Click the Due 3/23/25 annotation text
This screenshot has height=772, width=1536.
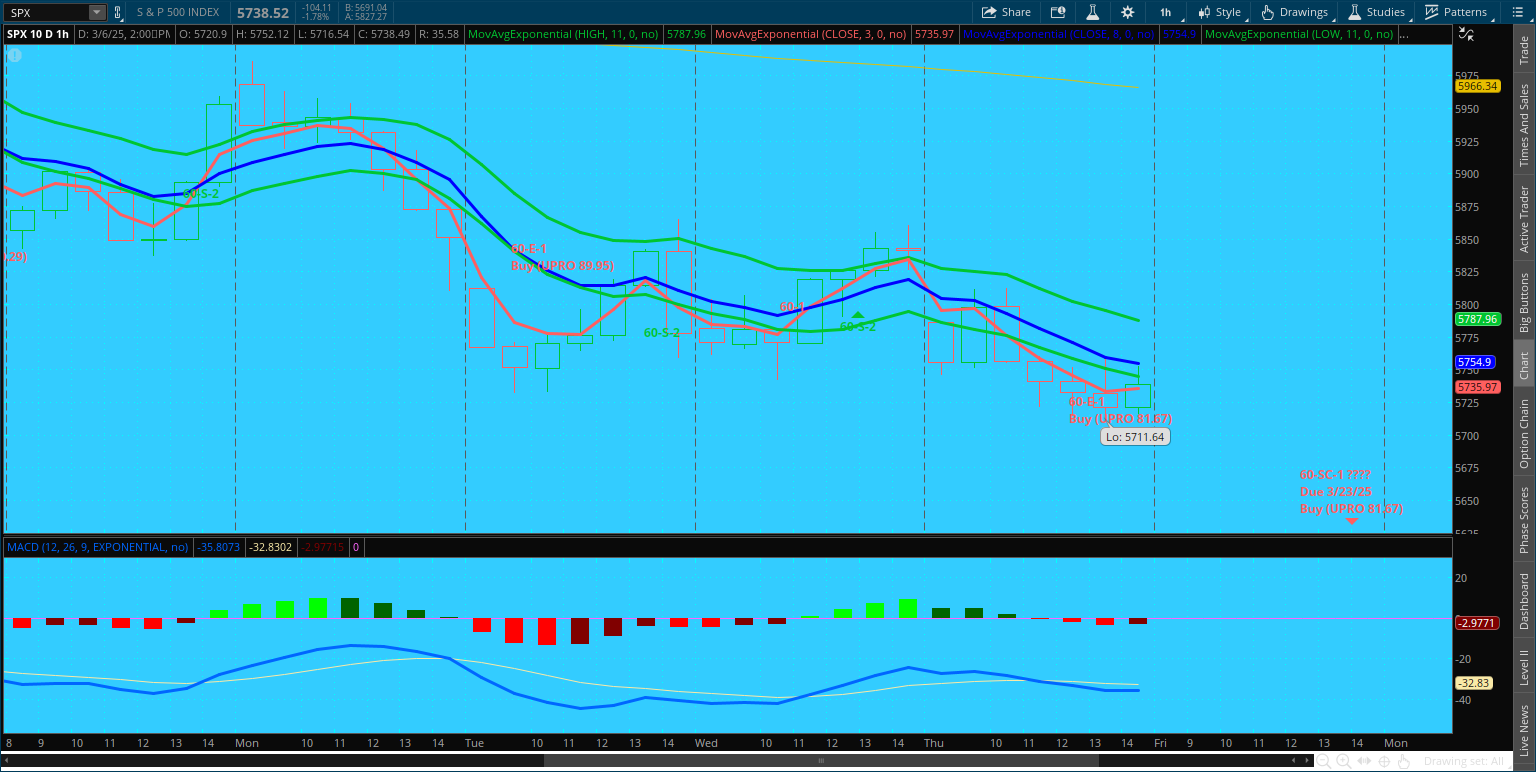1335,492
